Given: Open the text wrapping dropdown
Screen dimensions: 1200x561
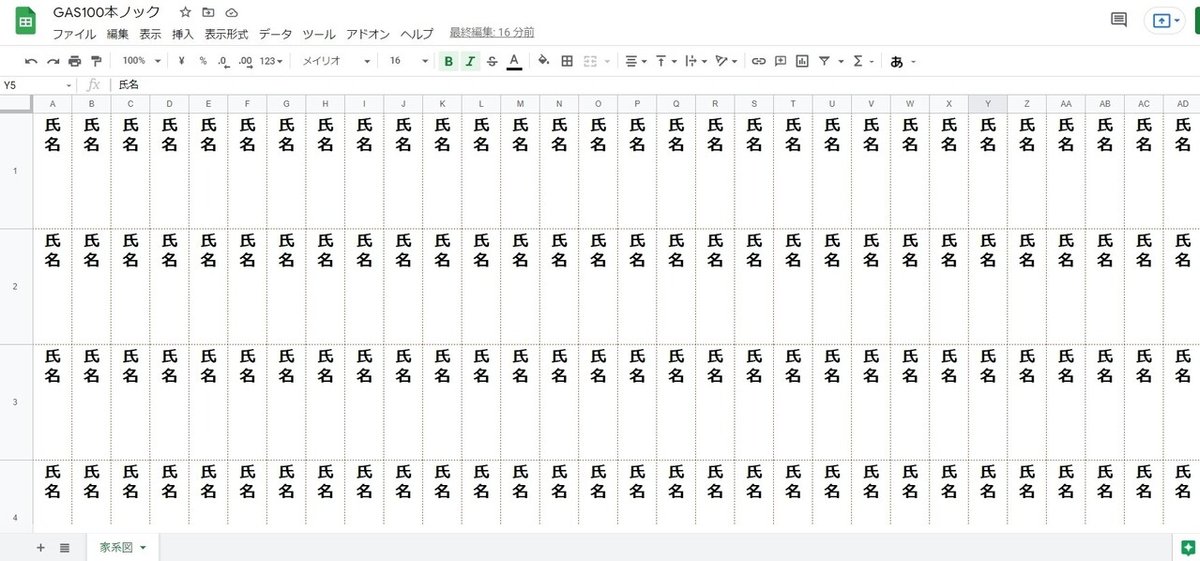Looking at the screenshot, I should (x=697, y=61).
